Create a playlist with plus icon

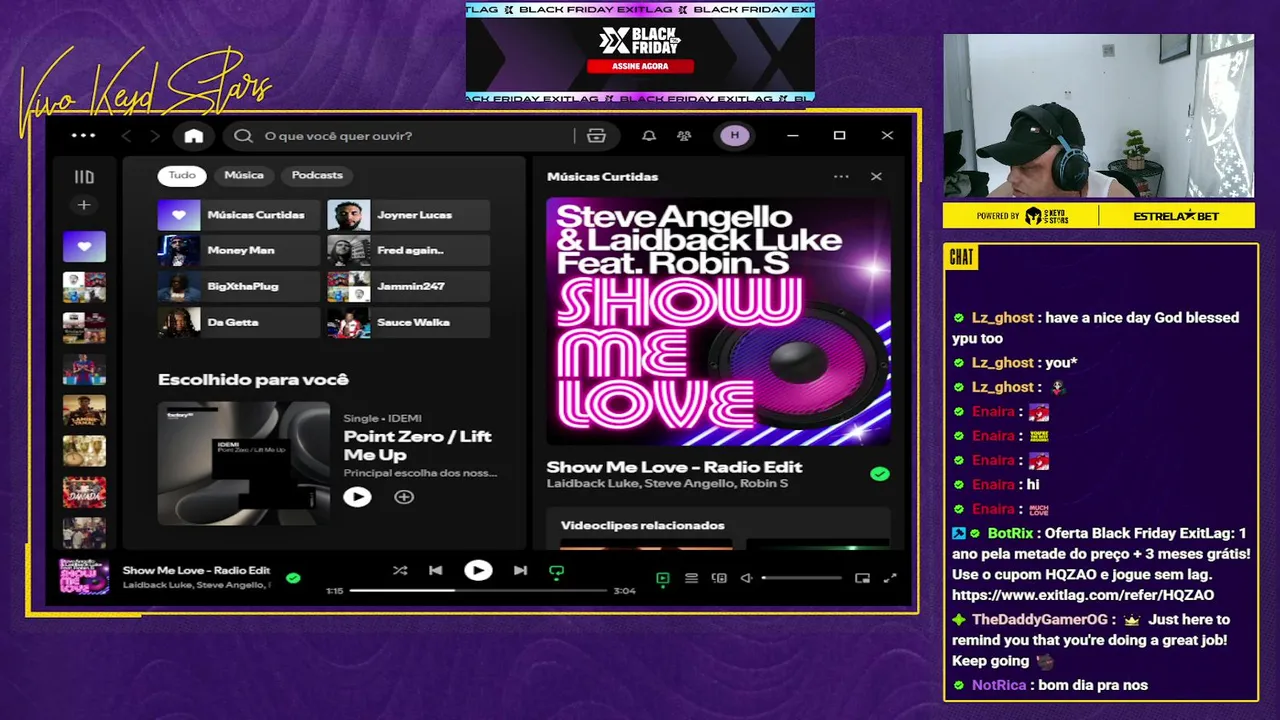click(84, 205)
